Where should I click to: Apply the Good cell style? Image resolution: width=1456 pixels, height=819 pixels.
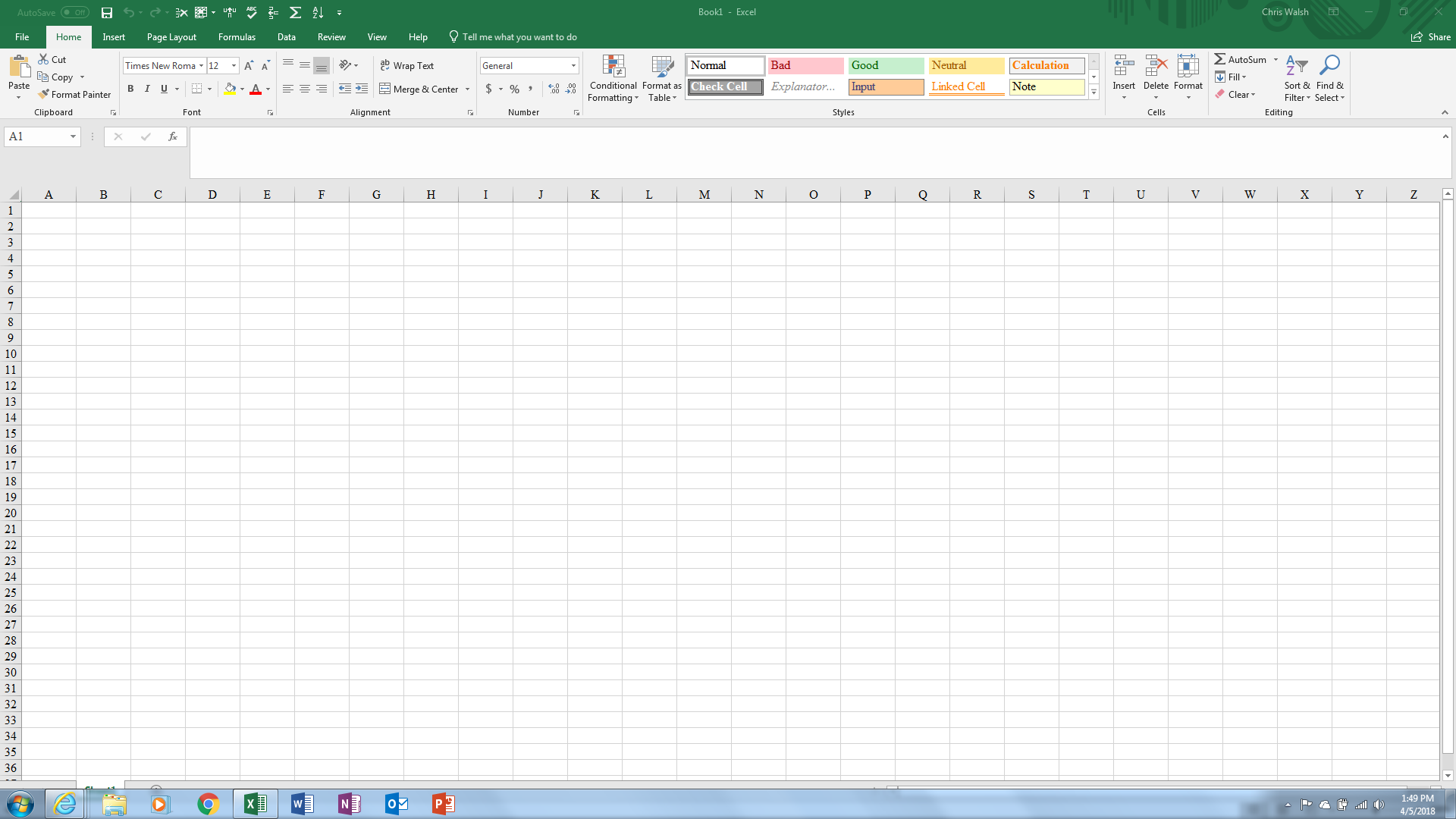tap(886, 66)
